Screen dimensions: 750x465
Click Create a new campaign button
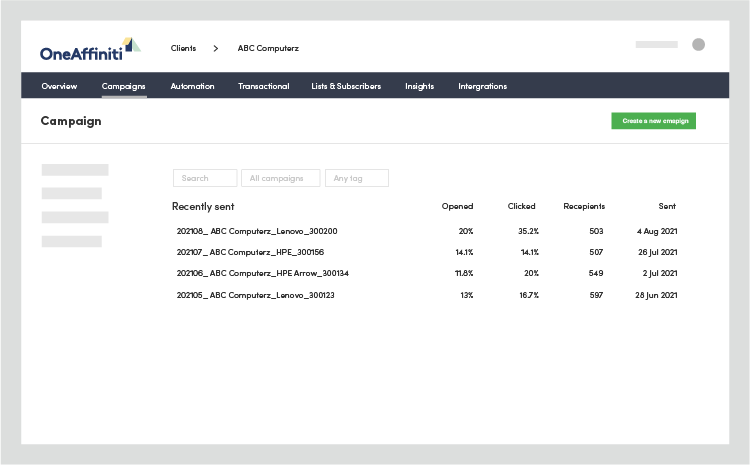tap(653, 121)
